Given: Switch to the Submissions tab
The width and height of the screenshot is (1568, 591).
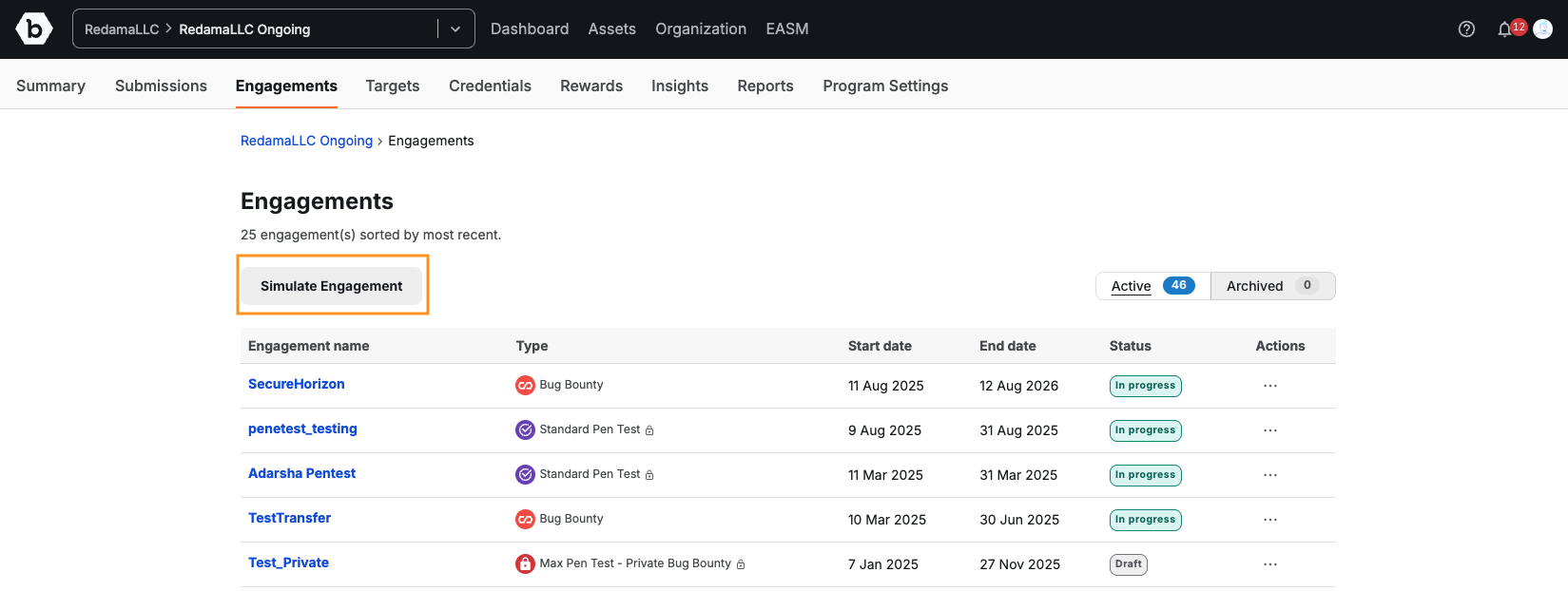Looking at the screenshot, I should [161, 86].
